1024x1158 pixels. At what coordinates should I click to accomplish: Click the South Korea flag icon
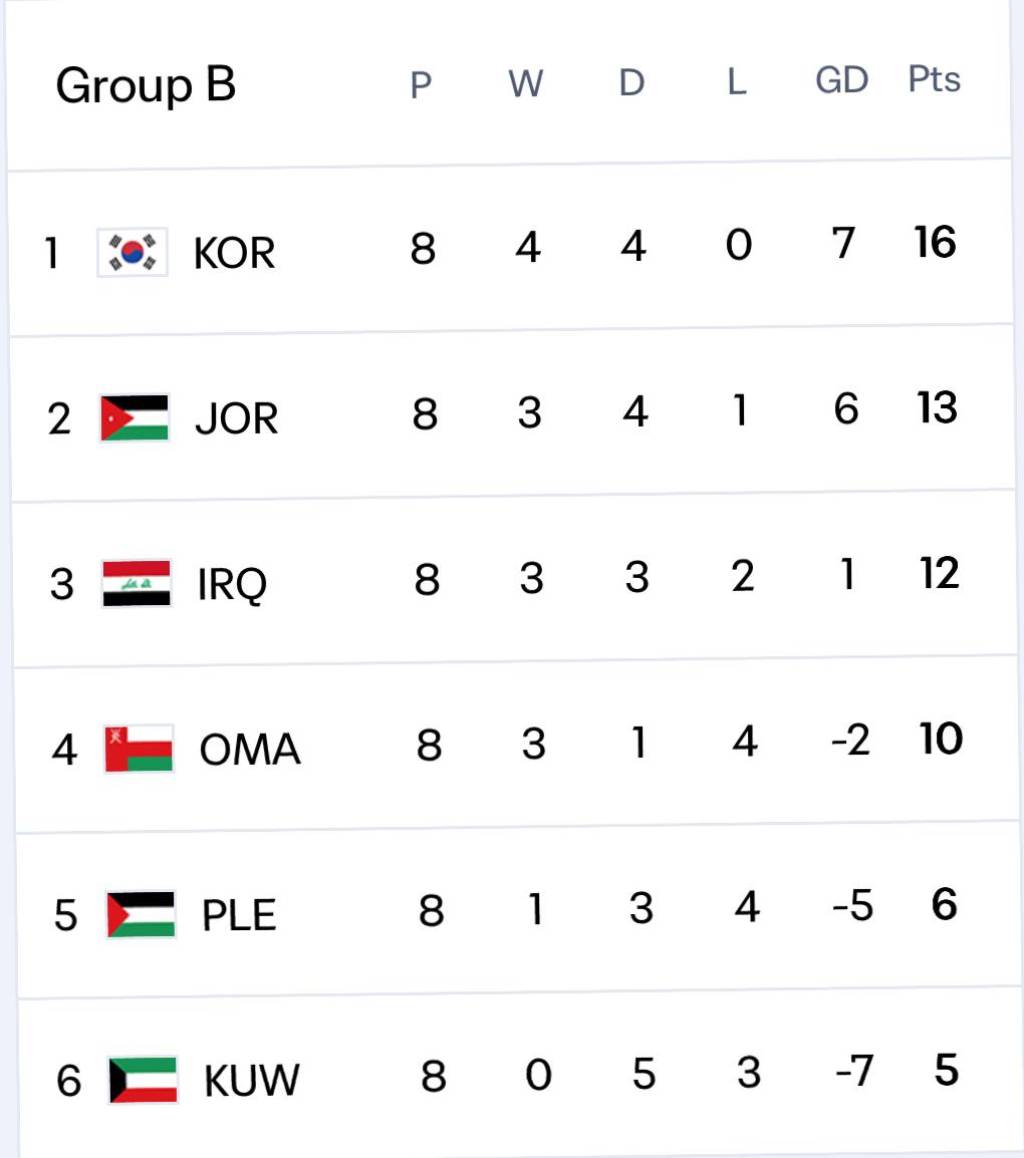132,252
